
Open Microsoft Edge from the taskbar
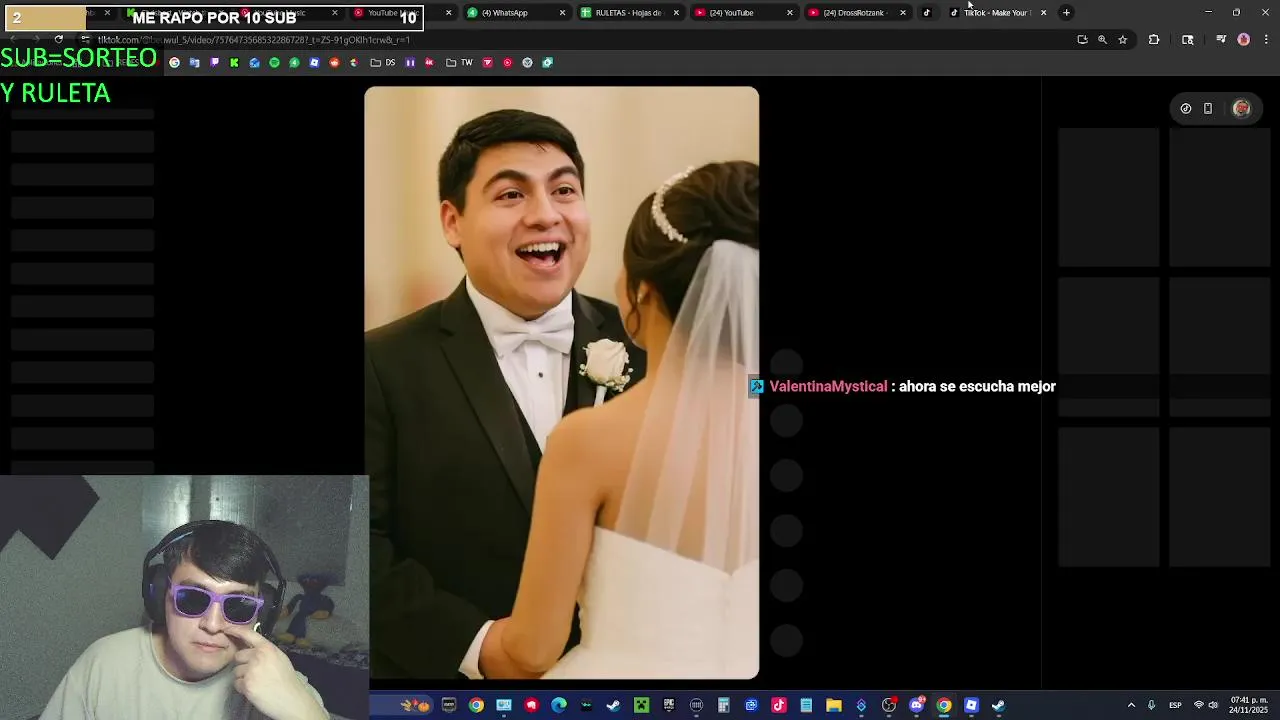coord(559,705)
